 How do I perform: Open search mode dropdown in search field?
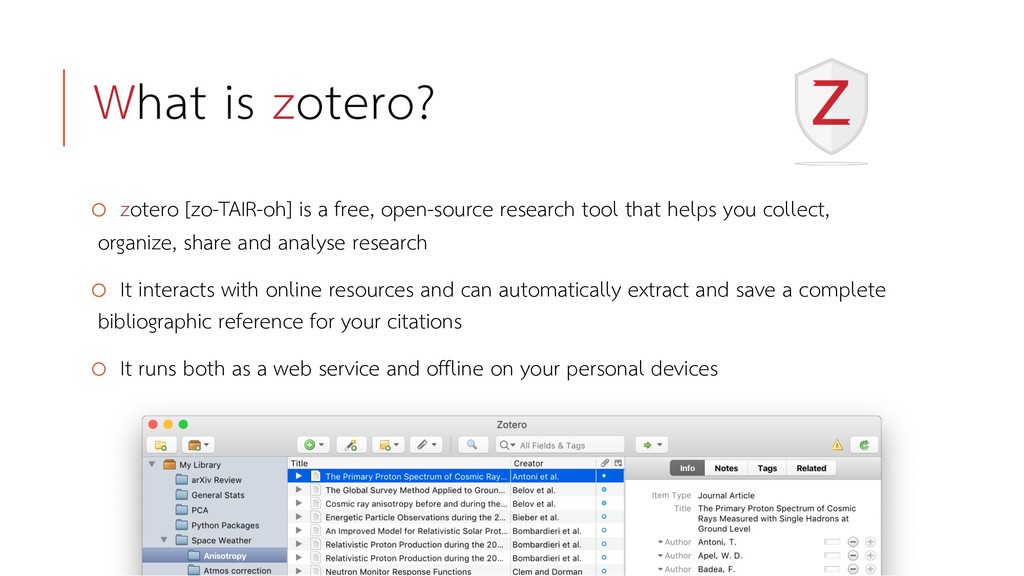507,445
